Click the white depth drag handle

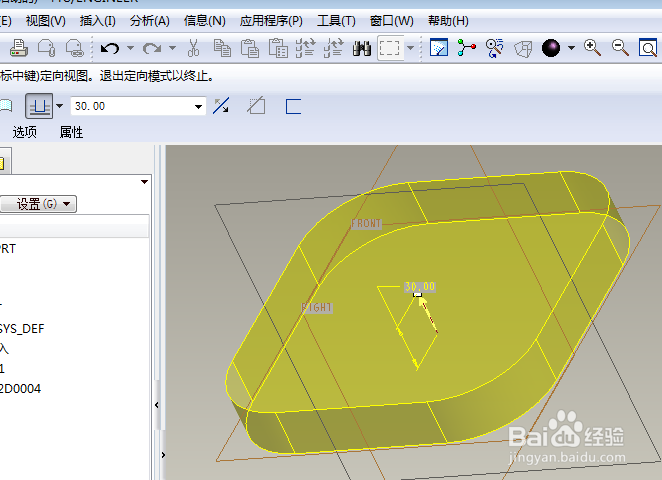[x=418, y=294]
